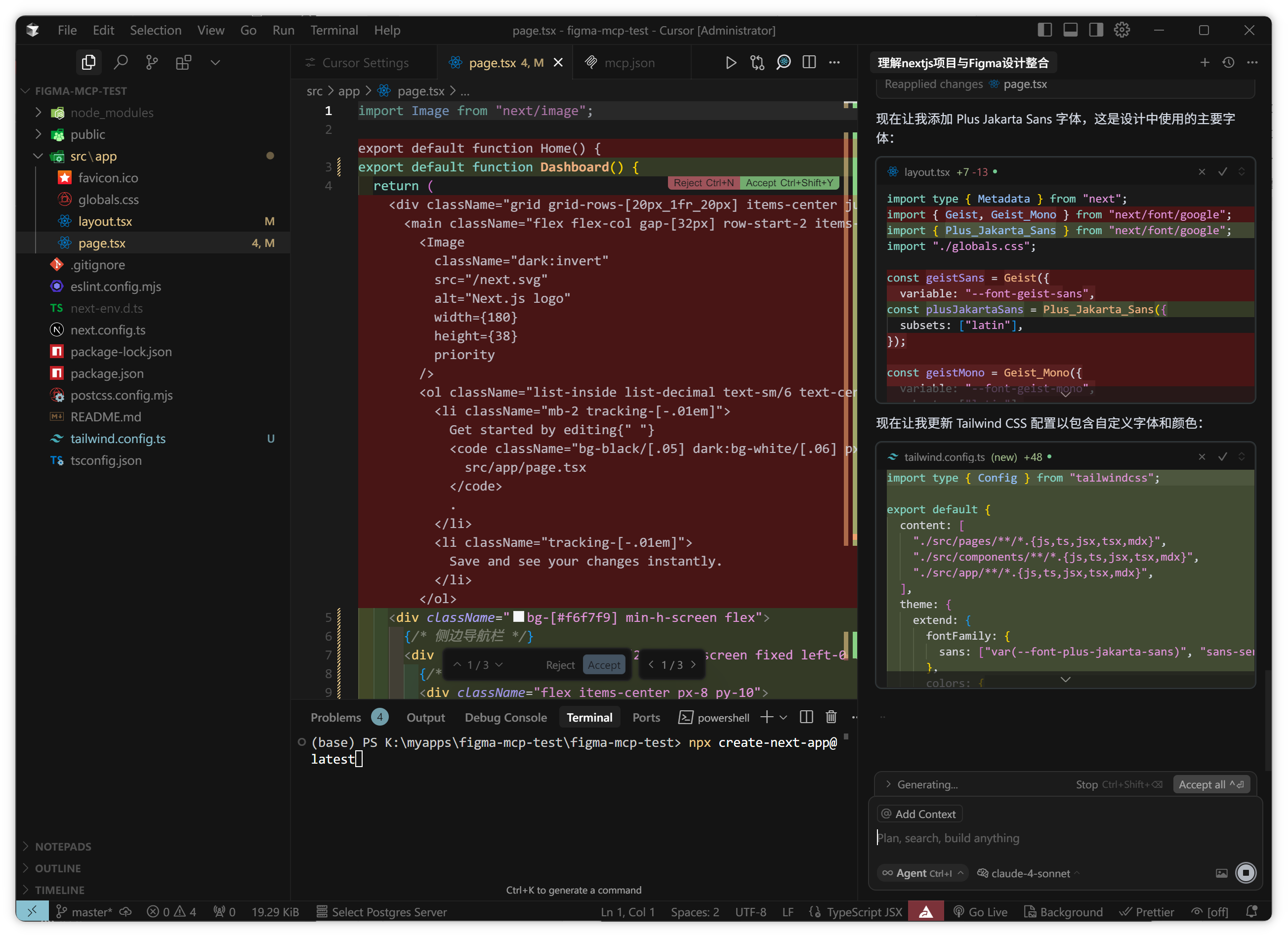
Task: Open terminal launch profile dropdown
Action: [x=784, y=718]
